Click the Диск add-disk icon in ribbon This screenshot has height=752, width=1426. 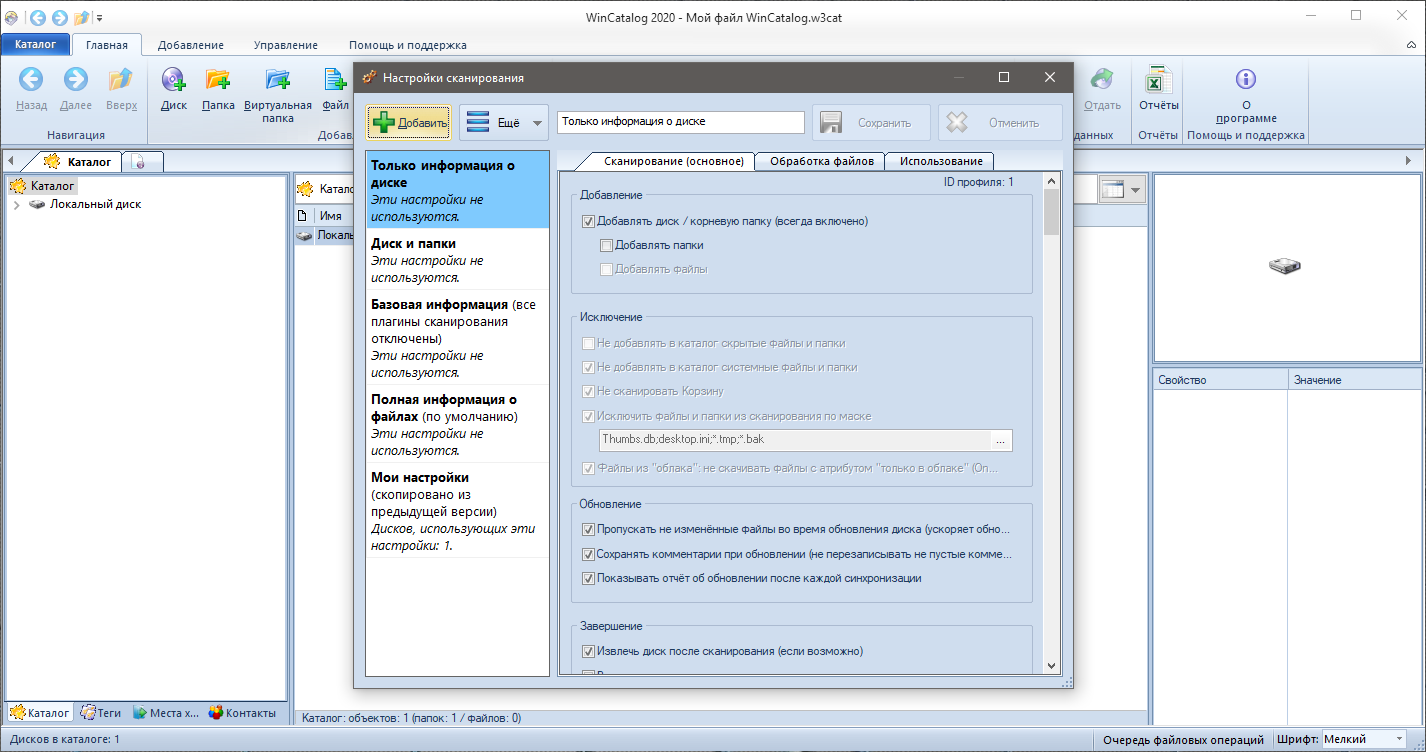point(173,82)
